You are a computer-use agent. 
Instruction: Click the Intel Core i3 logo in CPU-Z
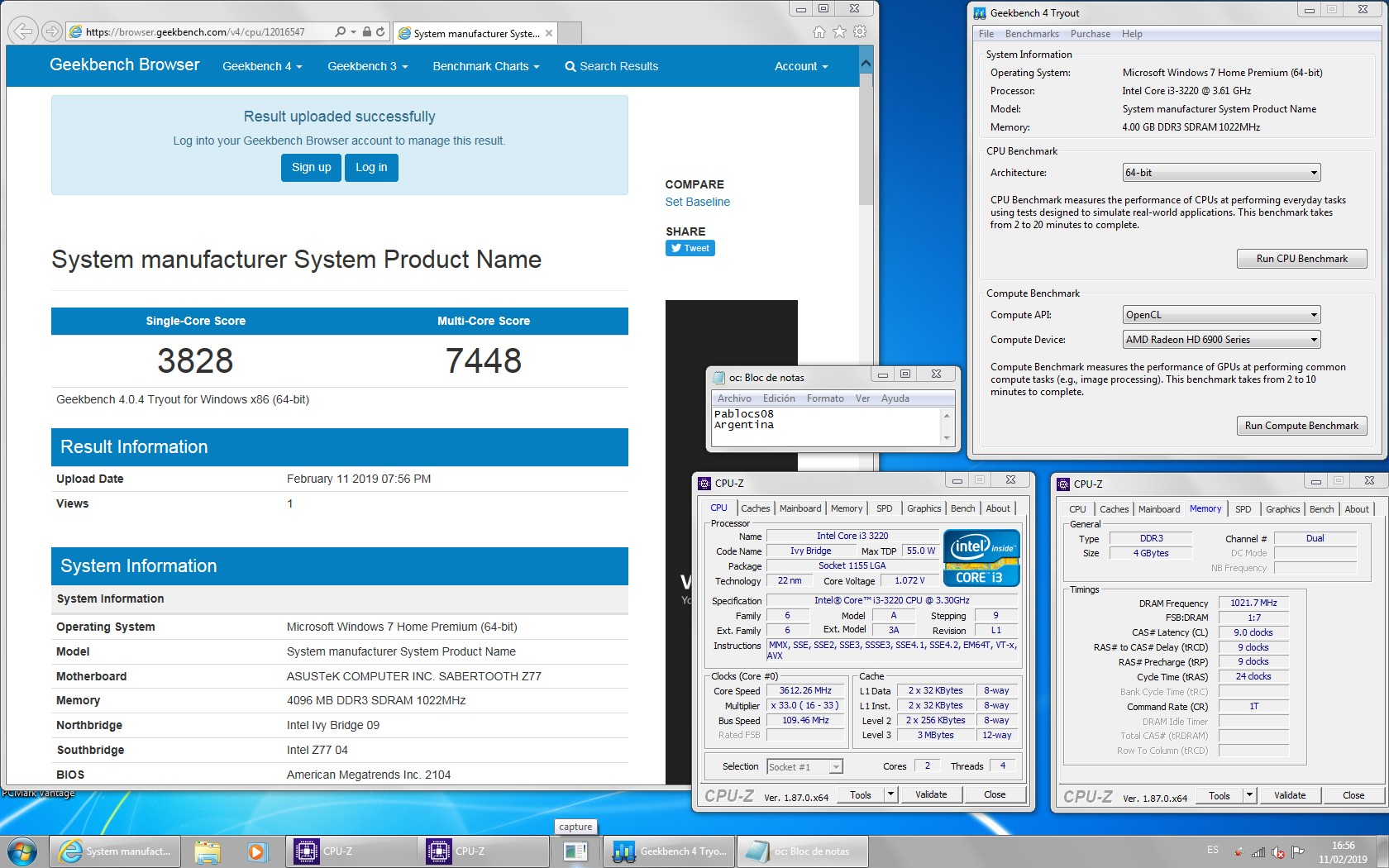coord(981,558)
